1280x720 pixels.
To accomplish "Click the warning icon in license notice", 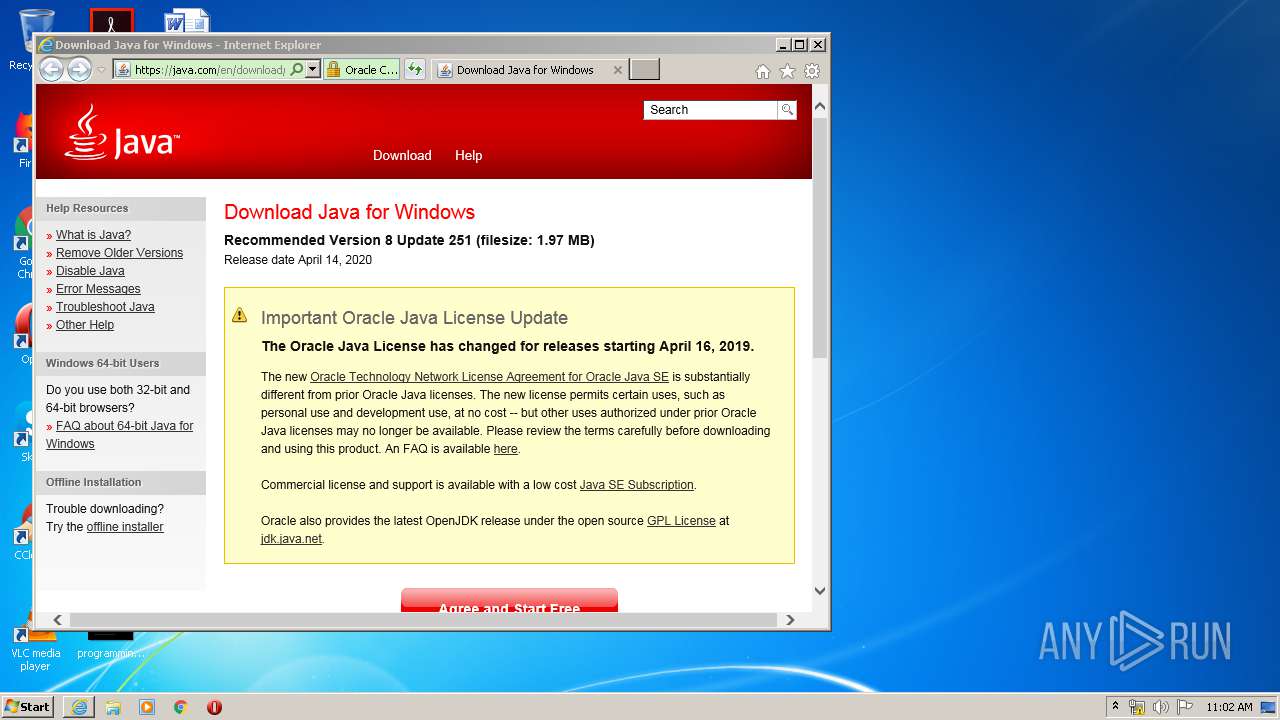I will (240, 316).
